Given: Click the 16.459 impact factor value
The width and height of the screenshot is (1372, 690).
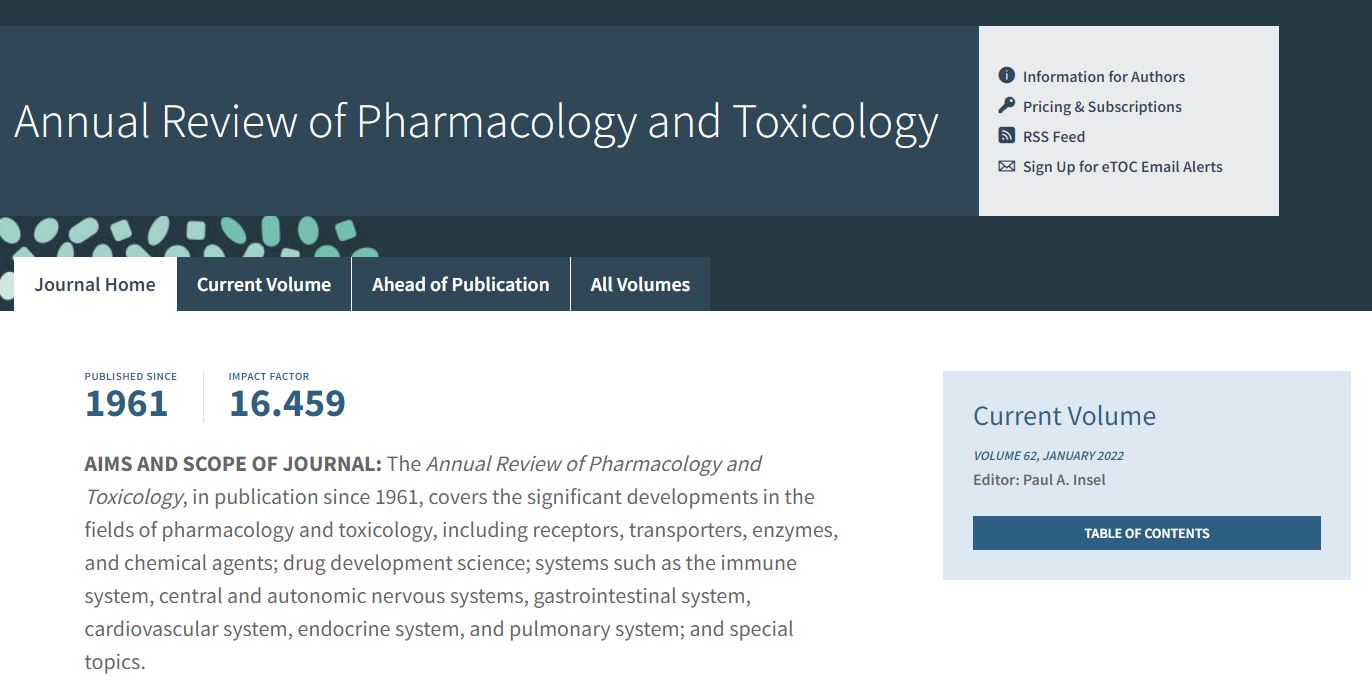Looking at the screenshot, I should click(x=287, y=404).
